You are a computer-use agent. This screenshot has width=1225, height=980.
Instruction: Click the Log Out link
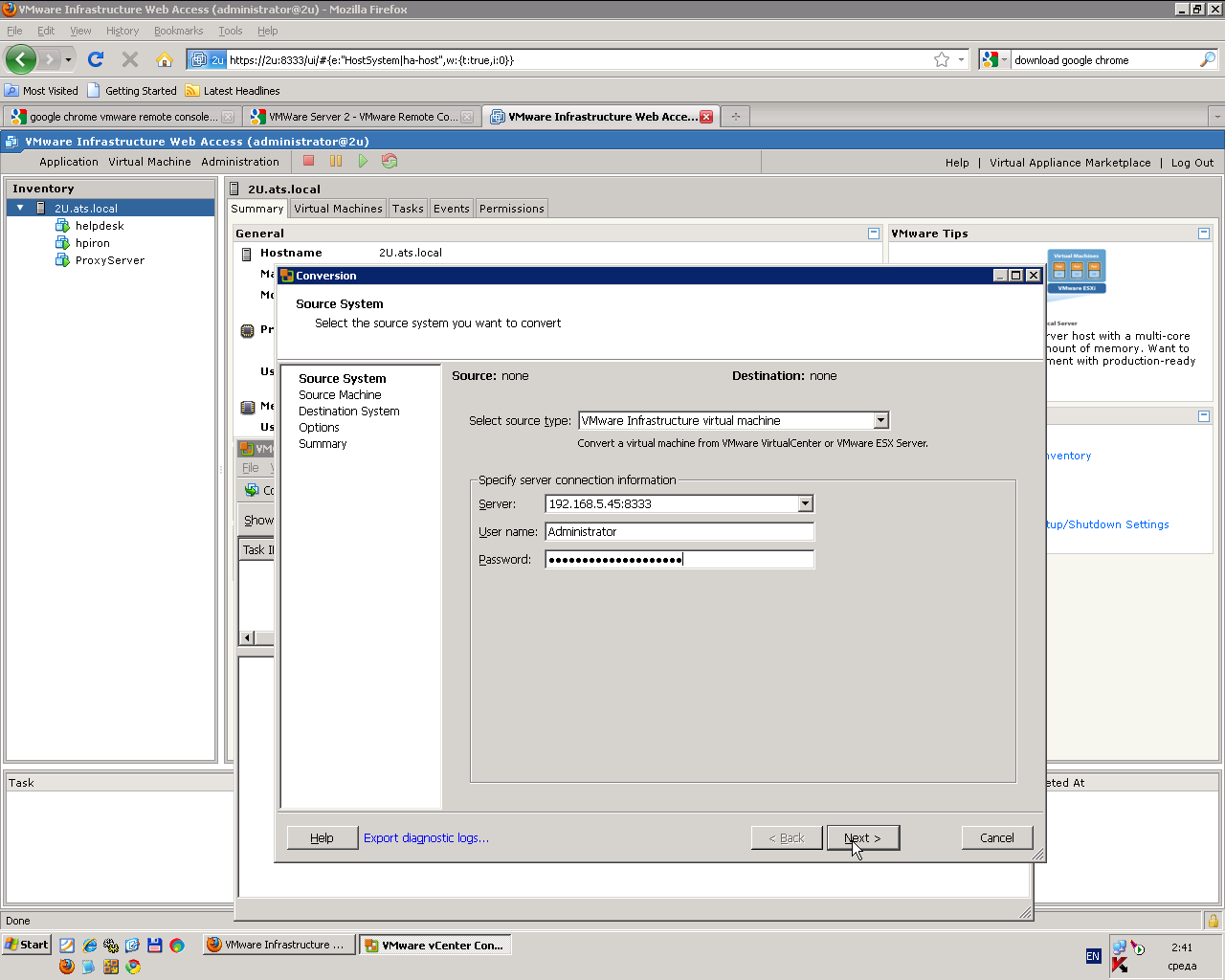coord(1192,163)
